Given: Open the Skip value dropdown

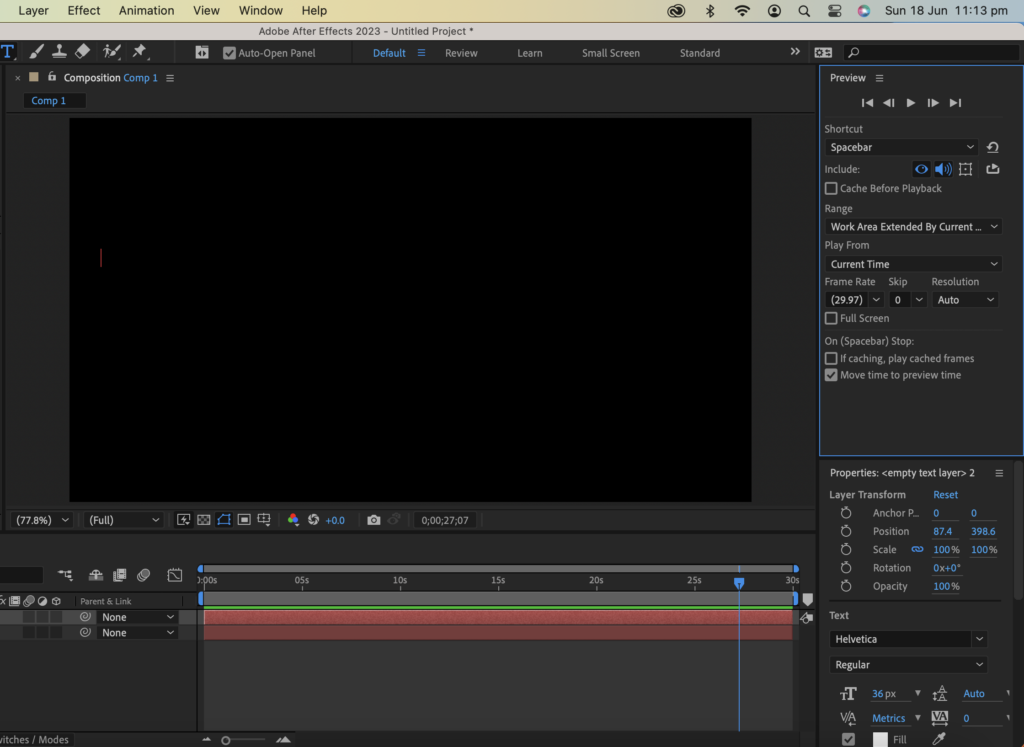Looking at the screenshot, I should 908,300.
